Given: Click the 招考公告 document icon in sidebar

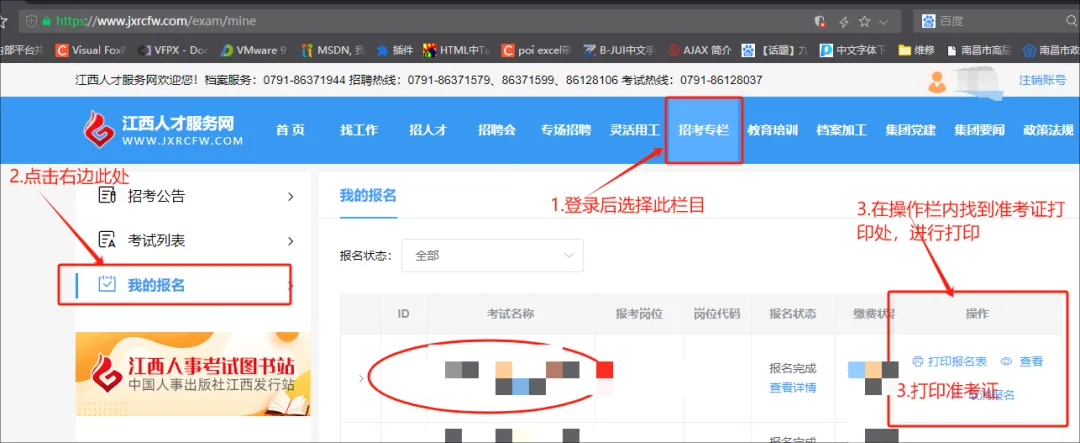Looking at the screenshot, I should click(x=108, y=196).
